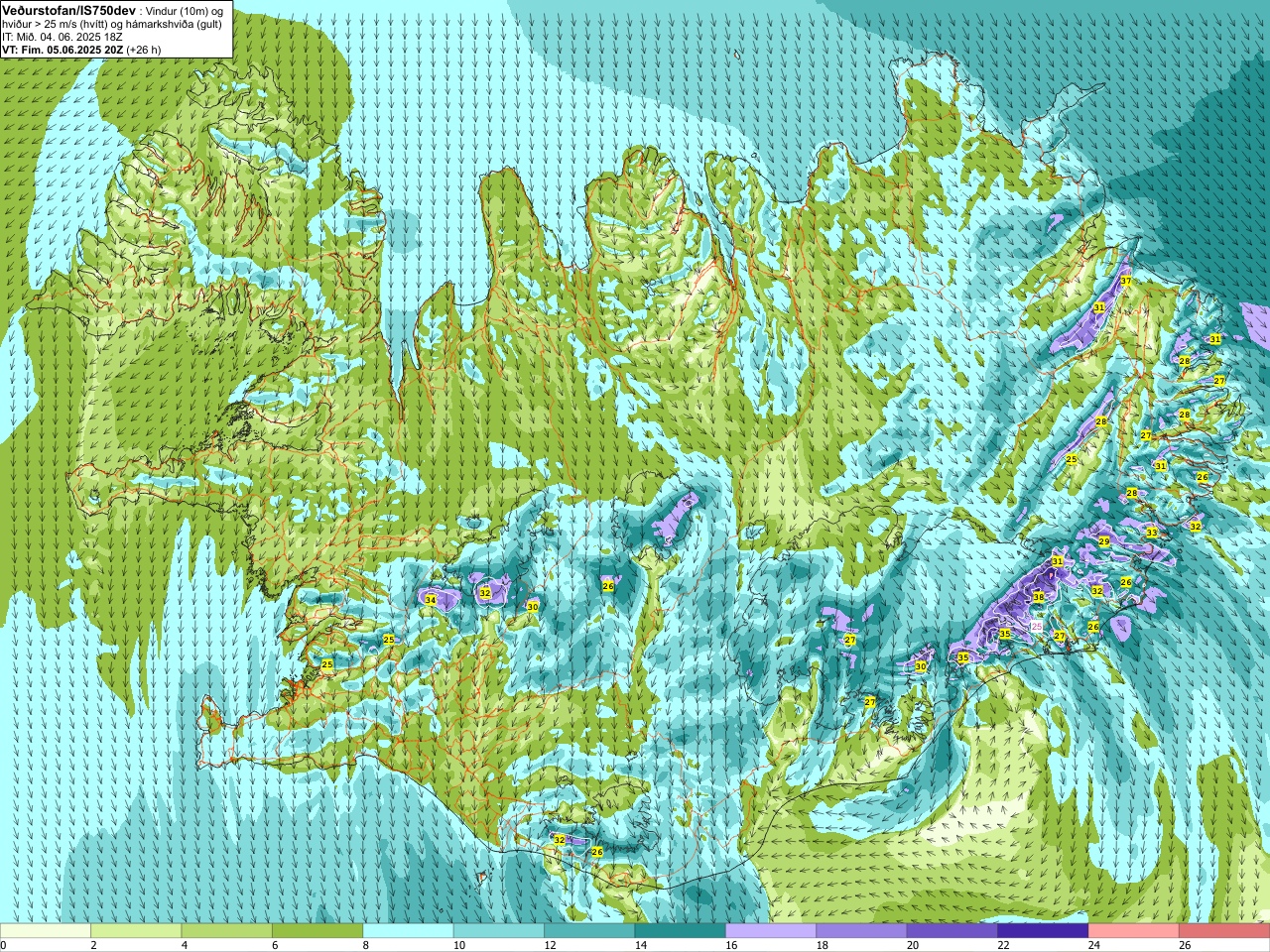Select the salmon red above-26 m/s legend swatch
The height and width of the screenshot is (952, 1270).
point(1224,930)
